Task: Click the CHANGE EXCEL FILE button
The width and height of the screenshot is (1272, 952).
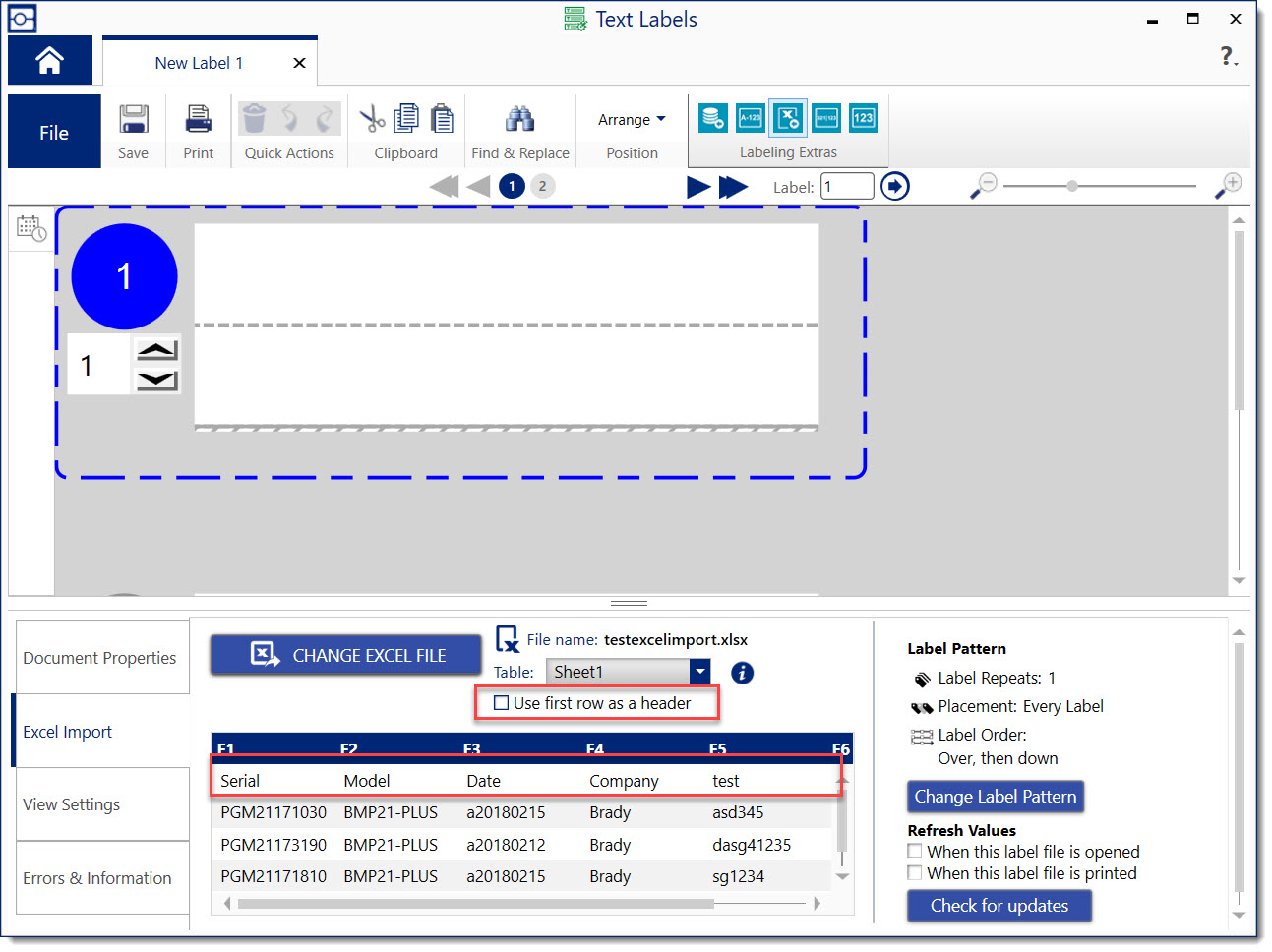Action: click(345, 655)
